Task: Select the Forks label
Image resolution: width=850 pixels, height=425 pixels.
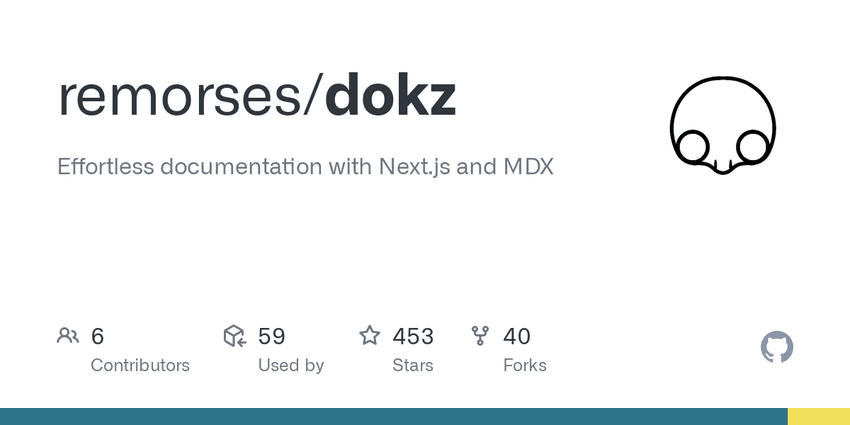Action: [524, 365]
